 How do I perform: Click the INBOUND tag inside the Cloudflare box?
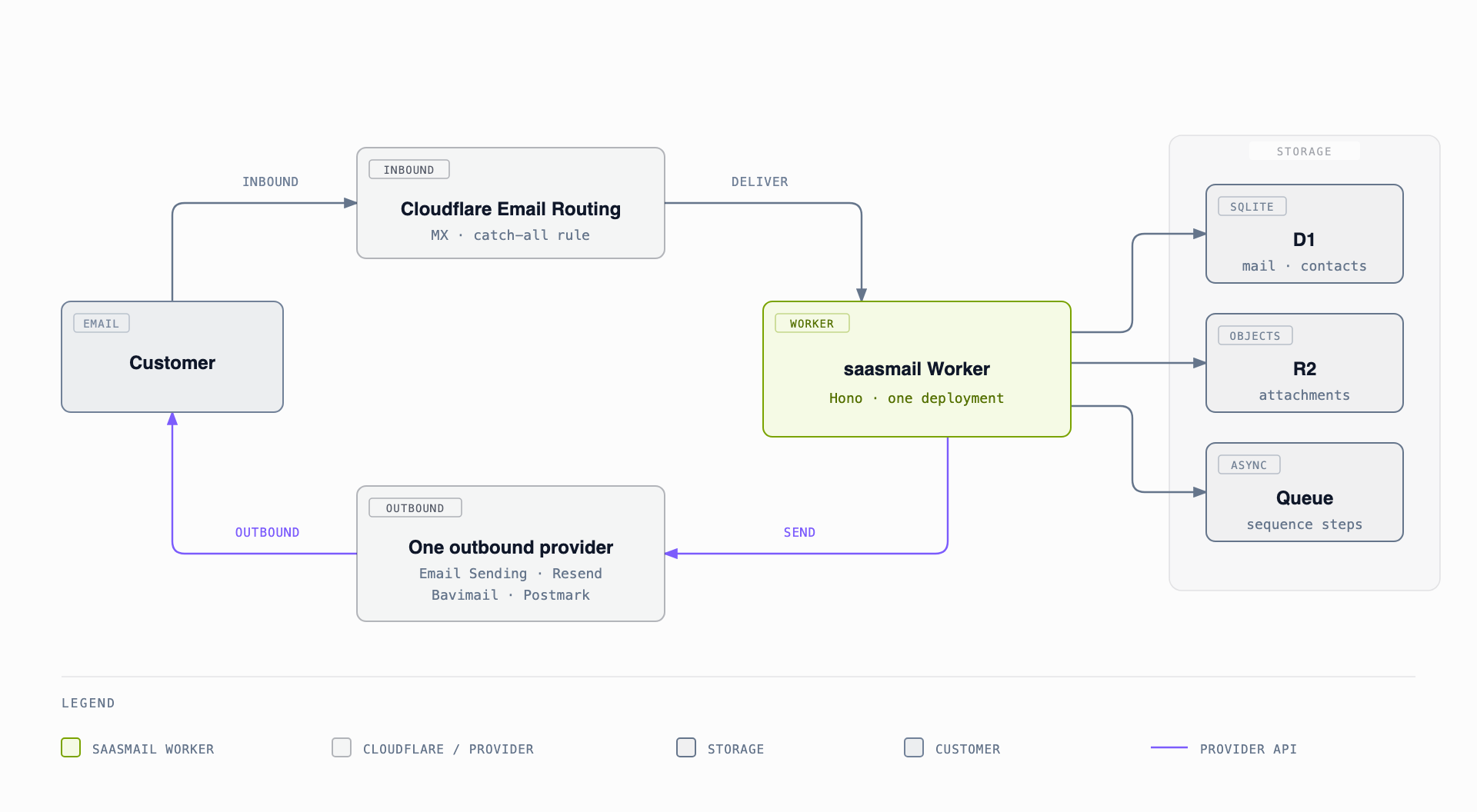click(409, 170)
